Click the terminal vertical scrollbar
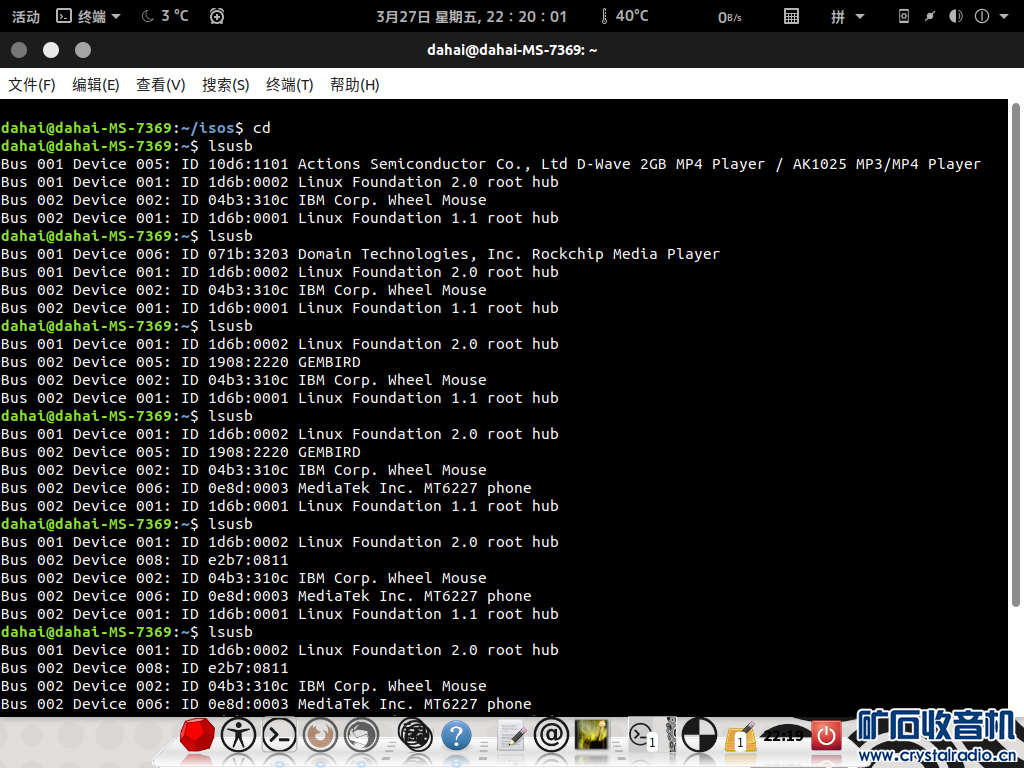The width and height of the screenshot is (1024, 768). 1016,356
